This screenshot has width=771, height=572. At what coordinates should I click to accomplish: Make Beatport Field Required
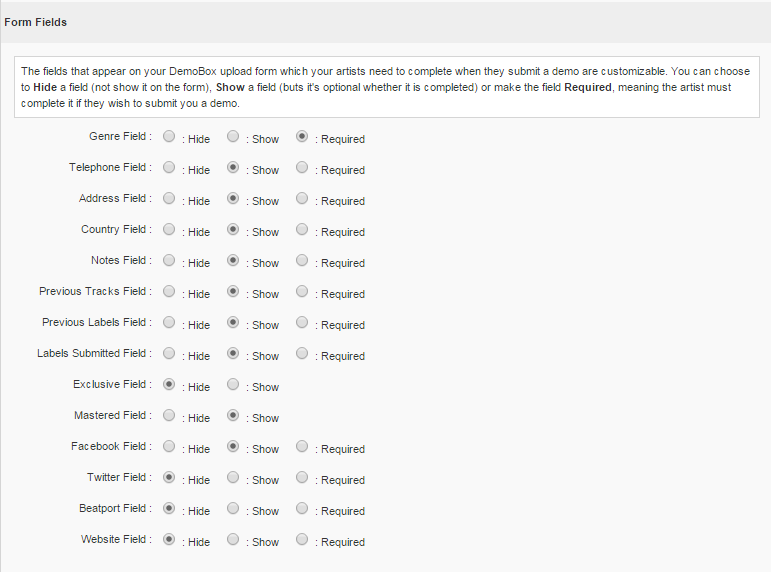point(302,508)
